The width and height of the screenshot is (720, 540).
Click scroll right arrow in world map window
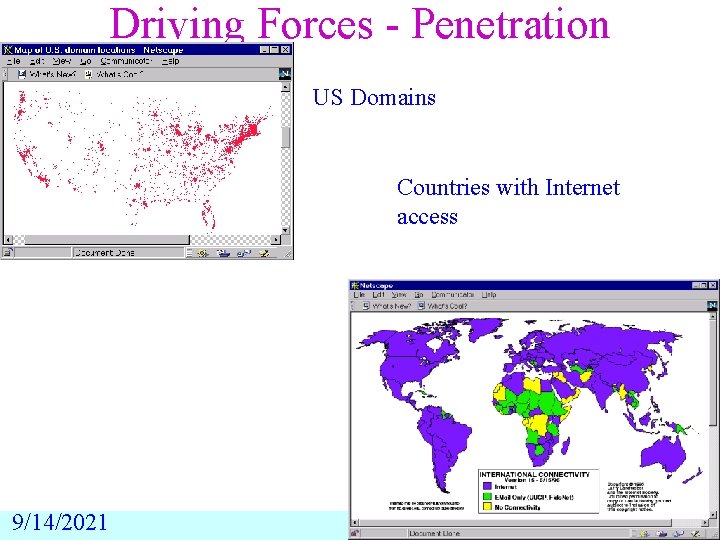[705, 523]
